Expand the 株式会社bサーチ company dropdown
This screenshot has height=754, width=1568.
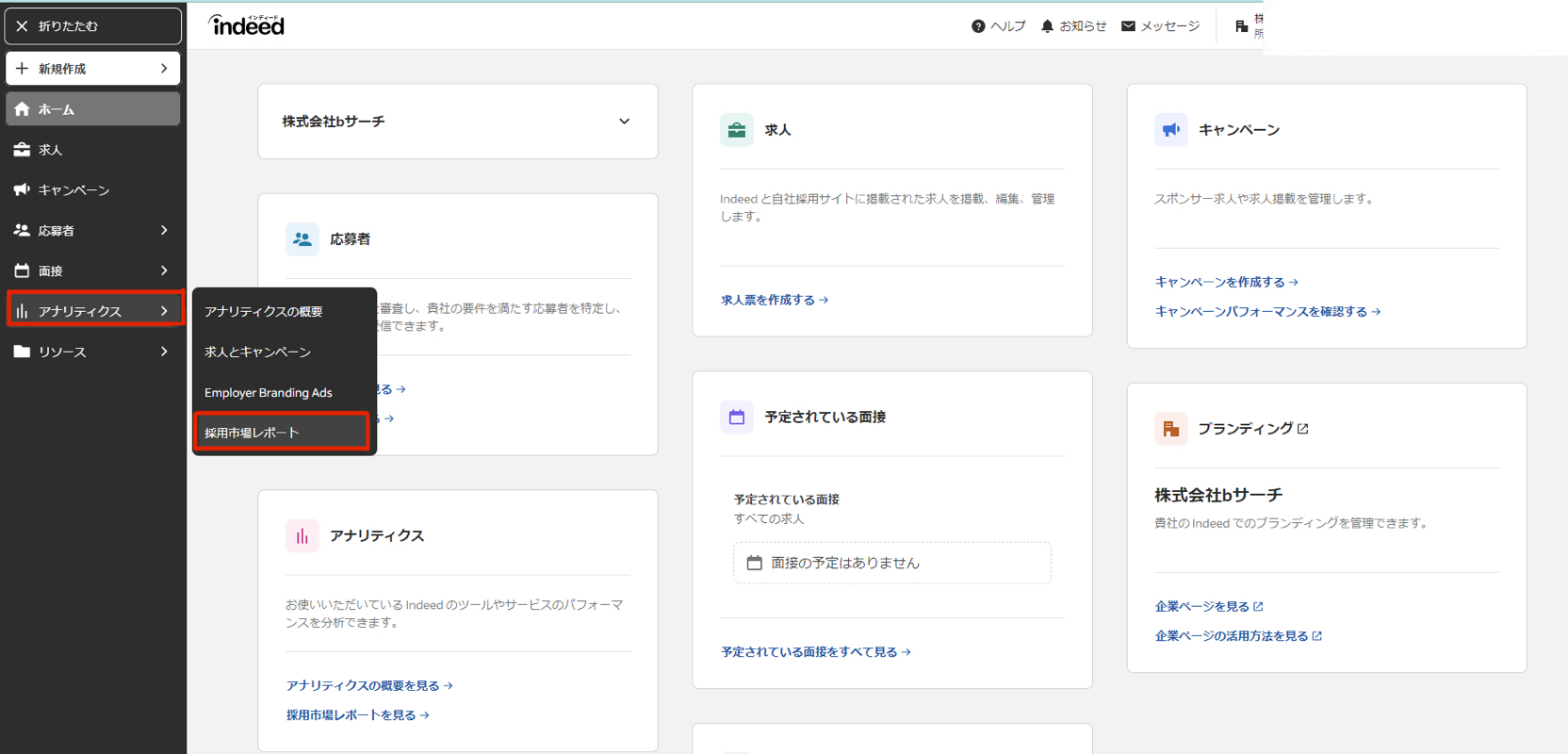pos(624,122)
